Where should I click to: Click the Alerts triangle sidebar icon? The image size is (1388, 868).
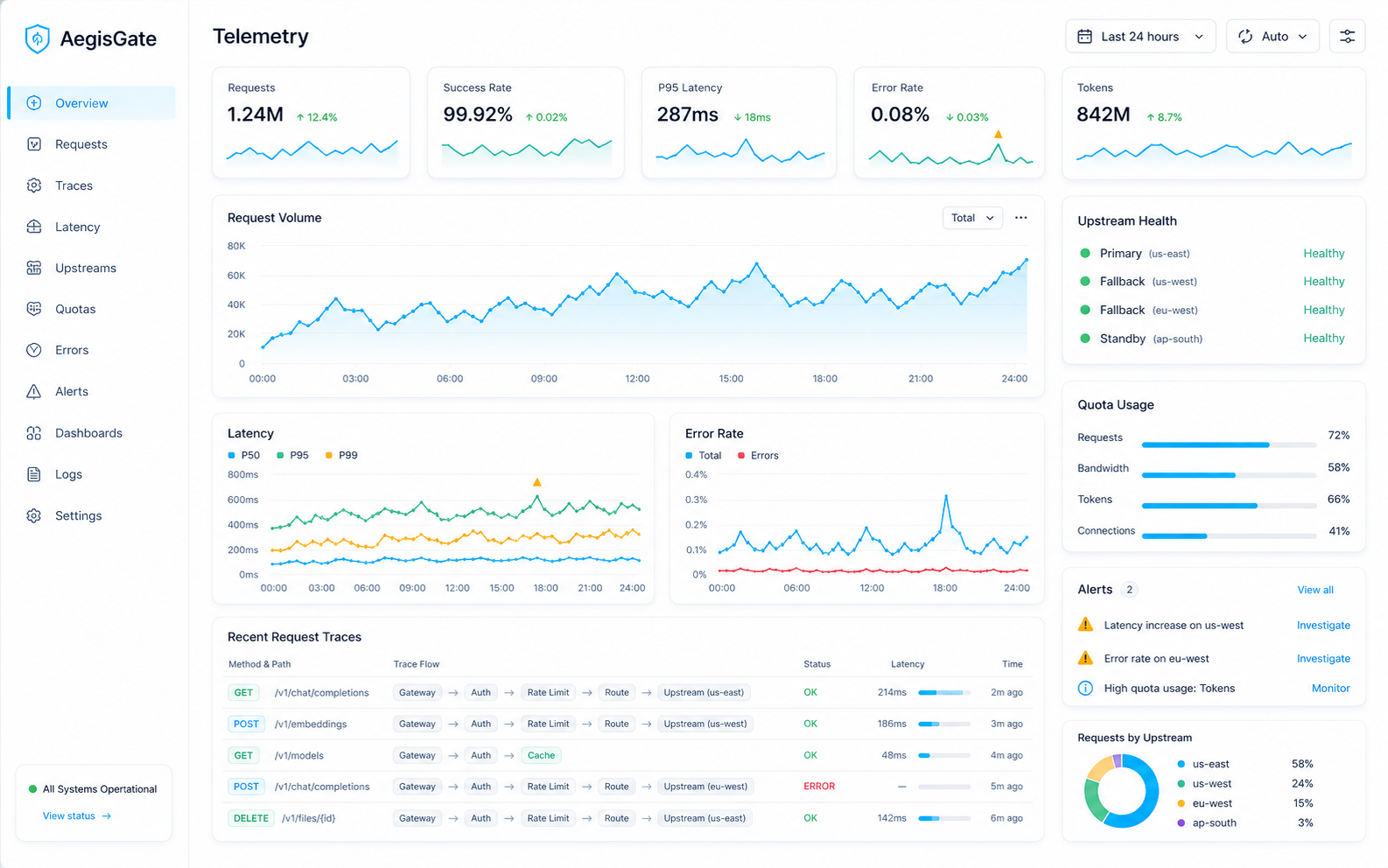point(34,391)
